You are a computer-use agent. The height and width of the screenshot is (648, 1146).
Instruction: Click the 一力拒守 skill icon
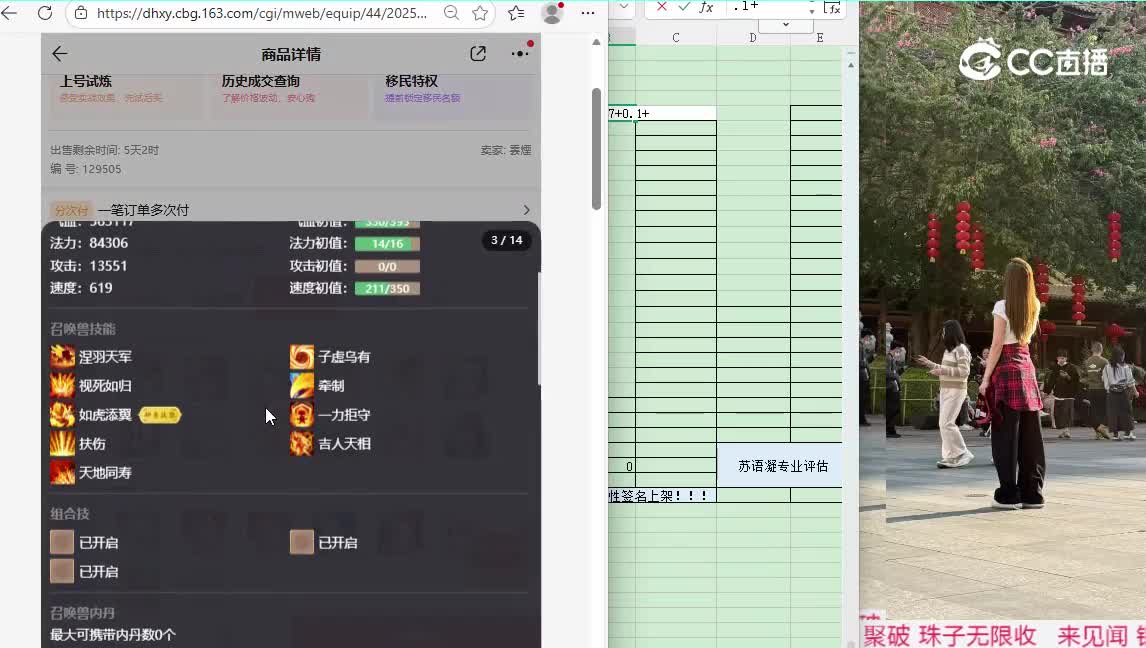(302, 415)
